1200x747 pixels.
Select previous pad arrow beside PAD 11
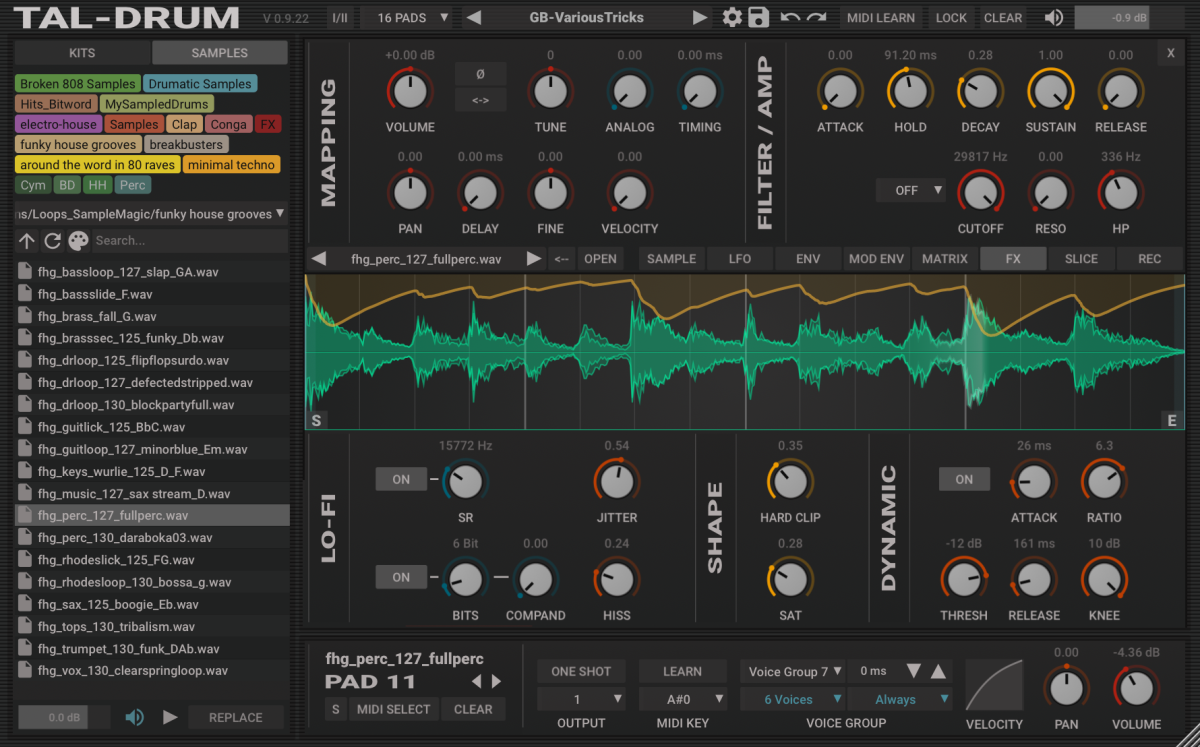click(476, 681)
